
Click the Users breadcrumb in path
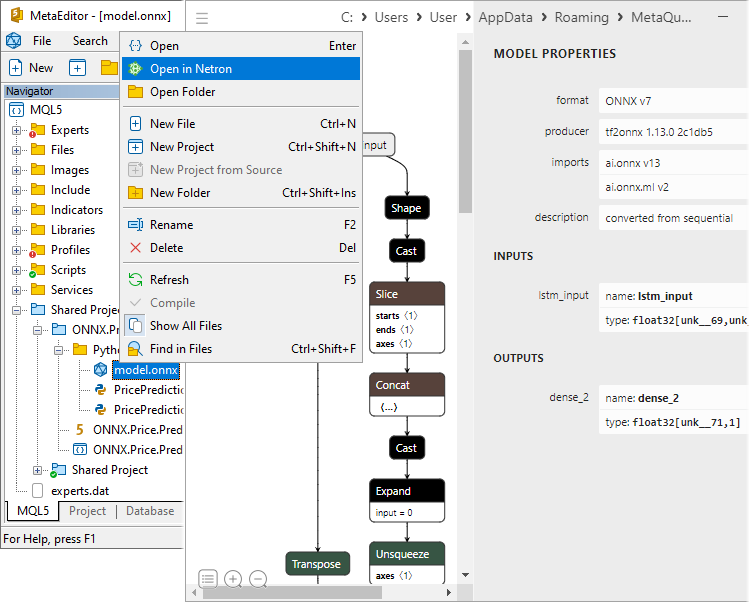pyautogui.click(x=391, y=18)
